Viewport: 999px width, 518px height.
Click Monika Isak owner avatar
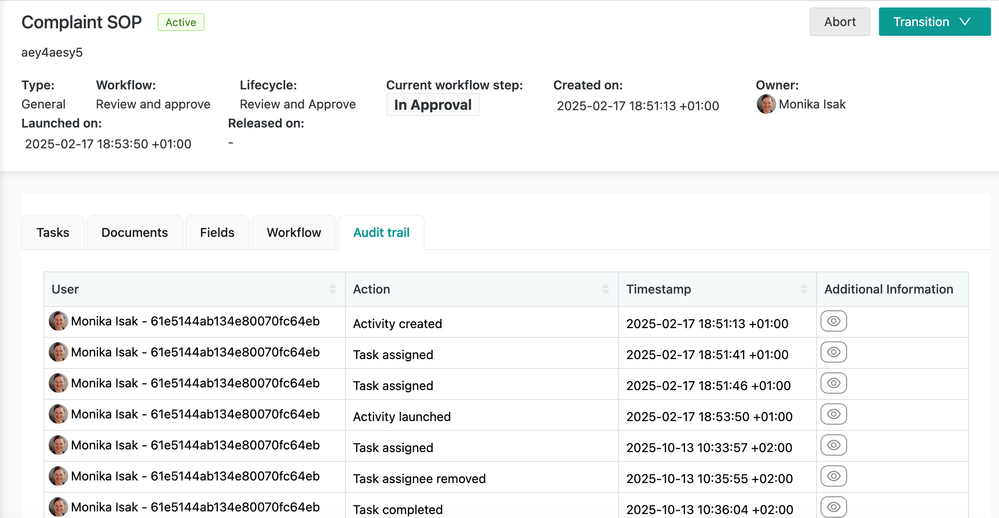(x=766, y=104)
